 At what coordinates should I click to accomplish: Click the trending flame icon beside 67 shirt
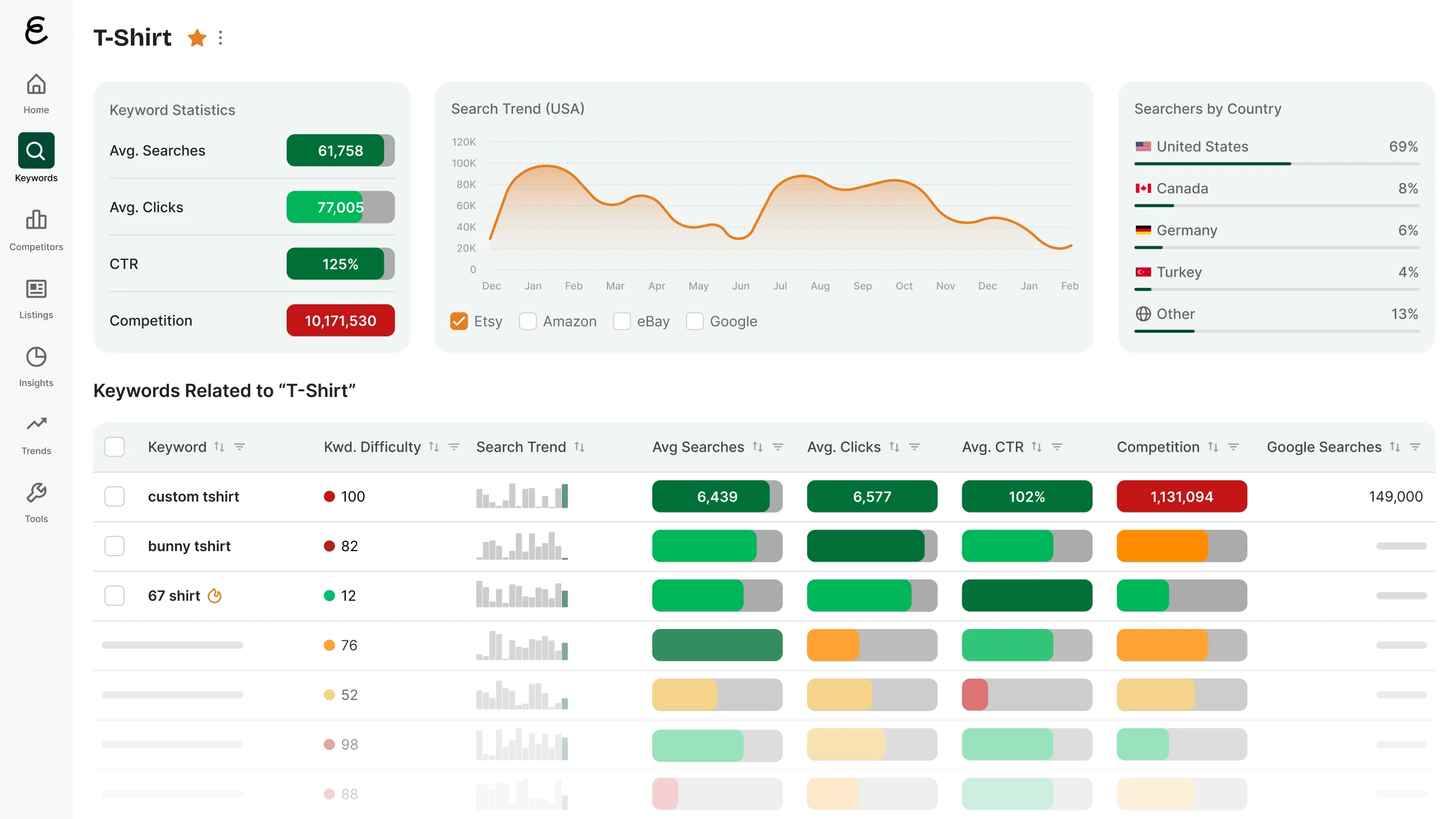tap(214, 595)
